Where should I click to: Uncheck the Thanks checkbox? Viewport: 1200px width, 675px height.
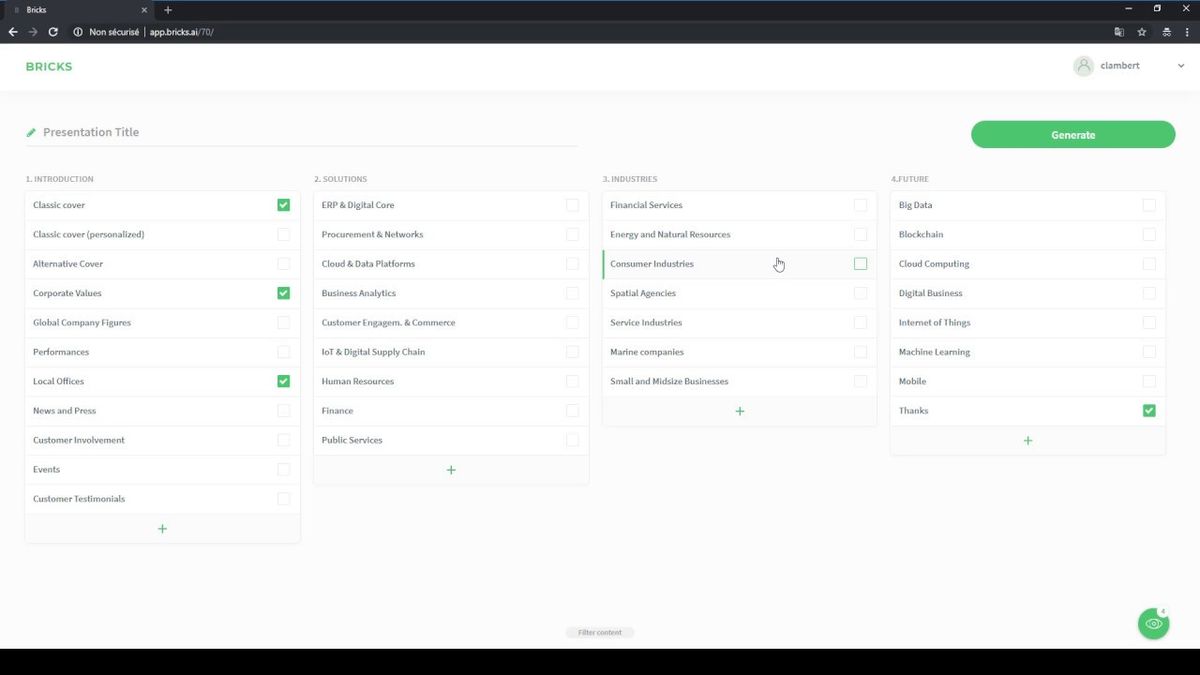click(1148, 410)
